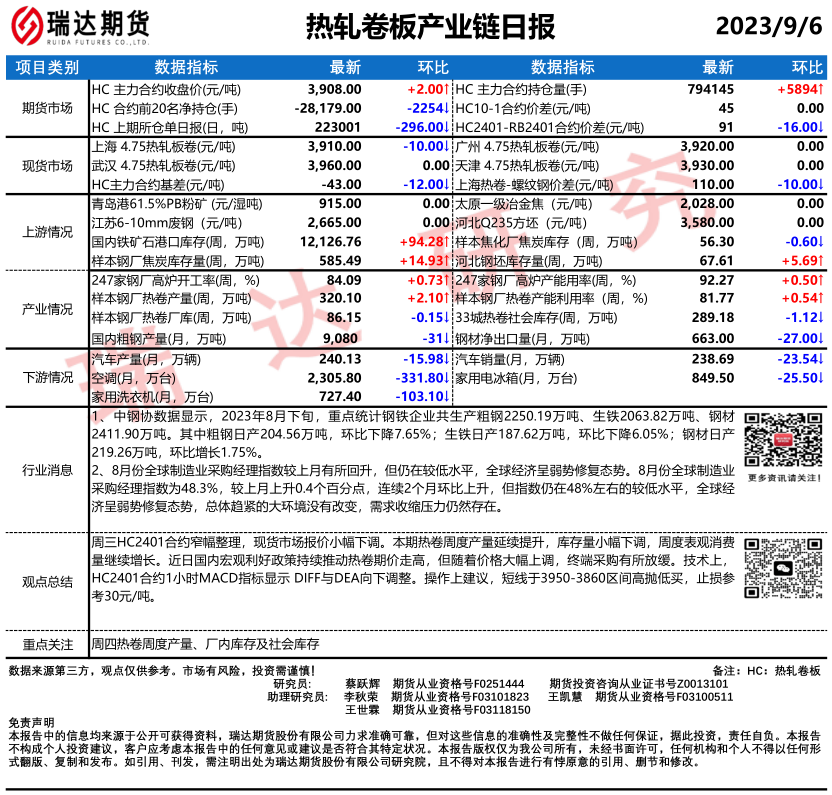Click the red up arrow beside +94.28
This screenshot has height=795, width=832.
pos(445,242)
